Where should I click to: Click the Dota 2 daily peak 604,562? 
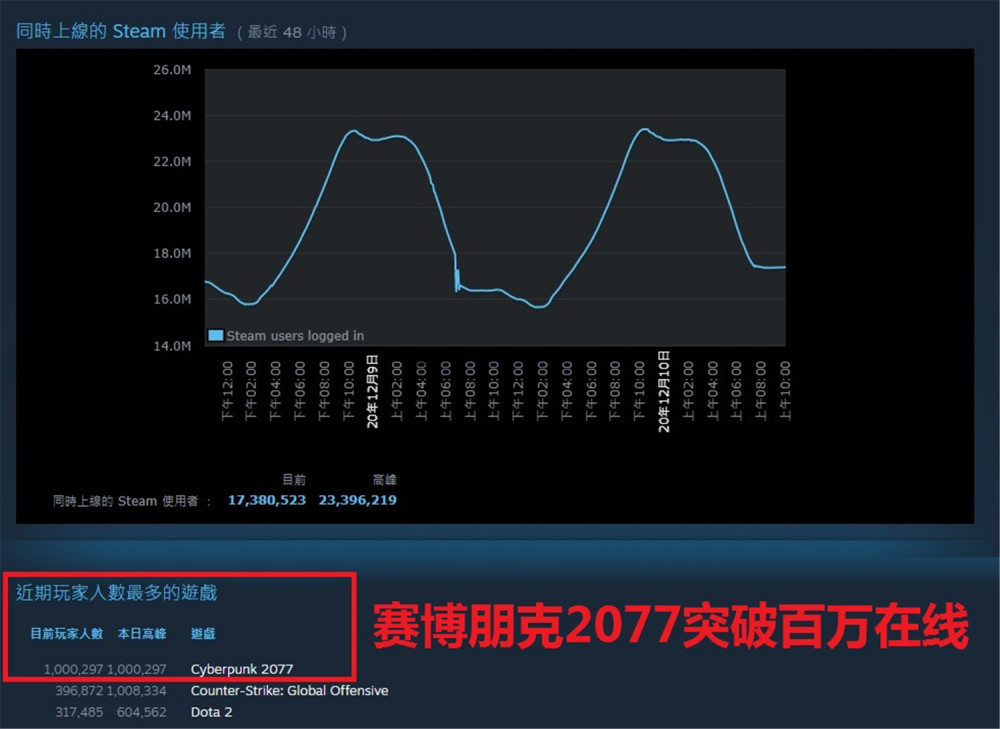[142, 712]
